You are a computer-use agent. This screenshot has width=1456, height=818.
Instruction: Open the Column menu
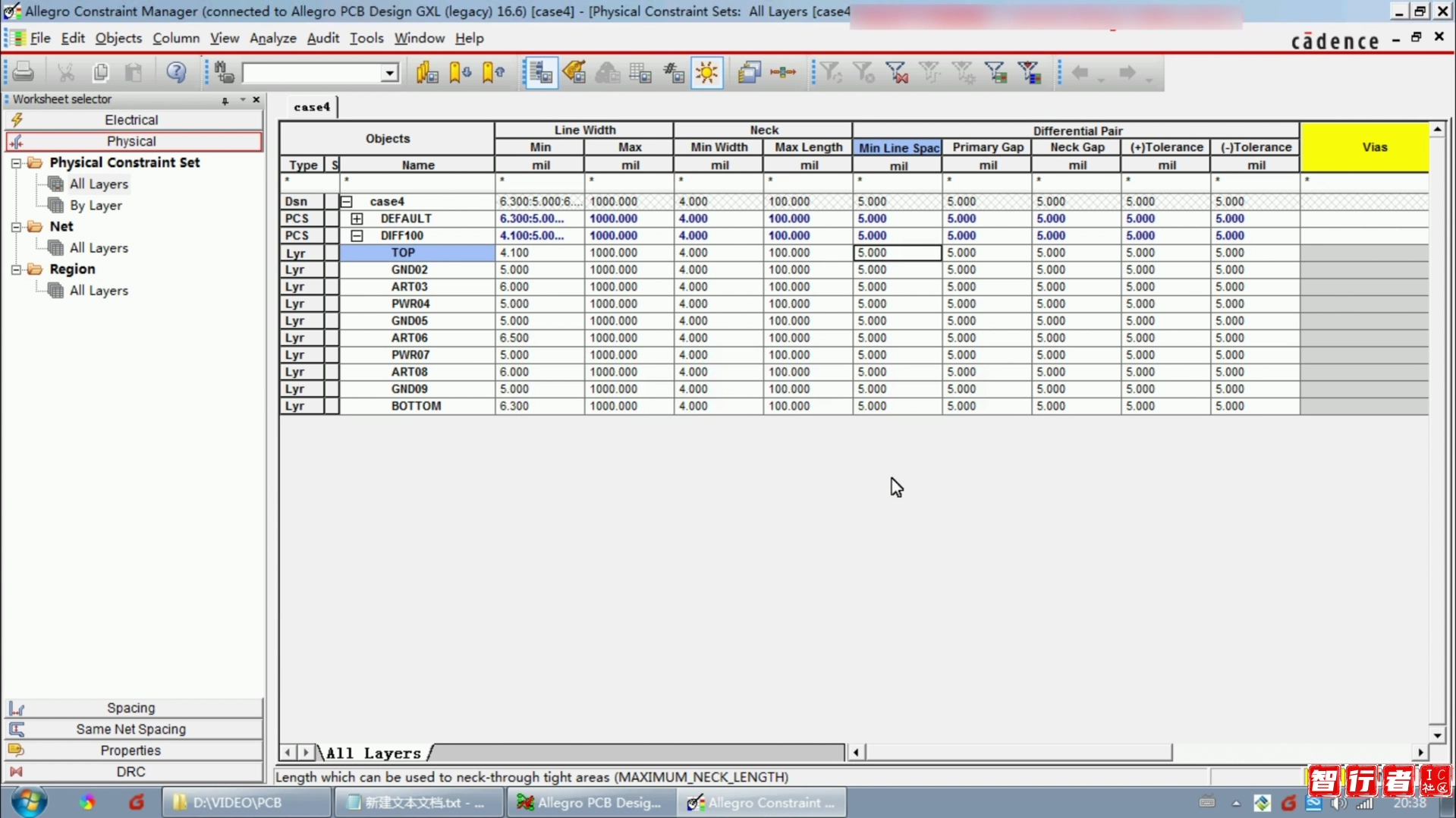pyautogui.click(x=176, y=38)
